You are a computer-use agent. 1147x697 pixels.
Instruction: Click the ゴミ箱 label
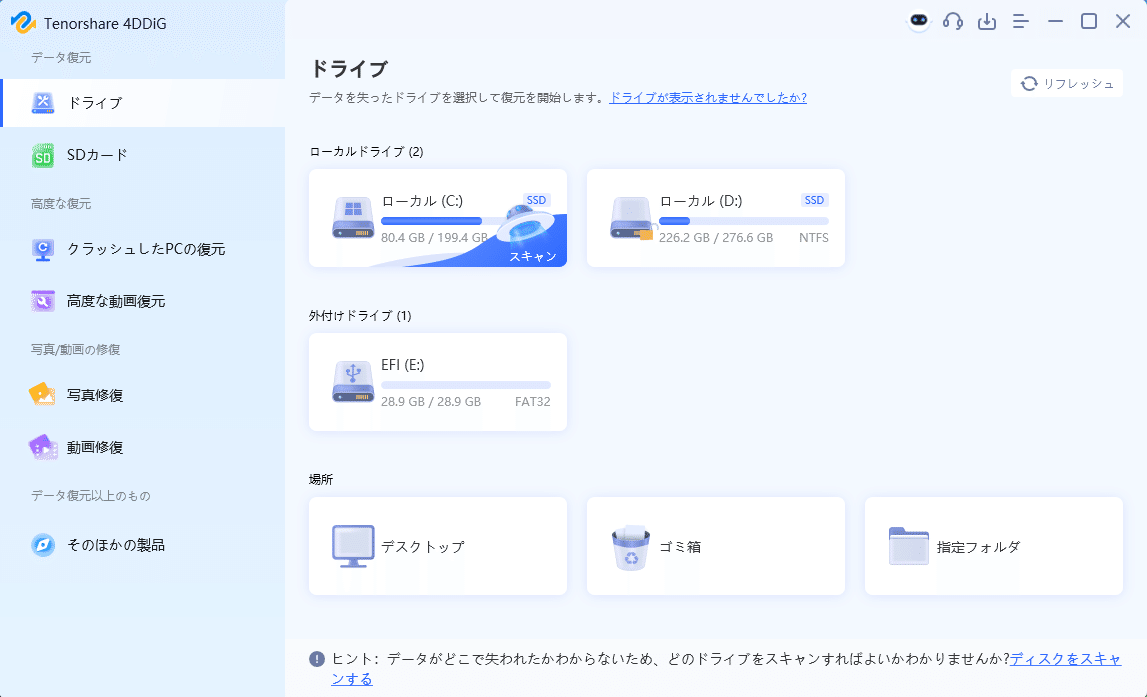[x=680, y=547]
